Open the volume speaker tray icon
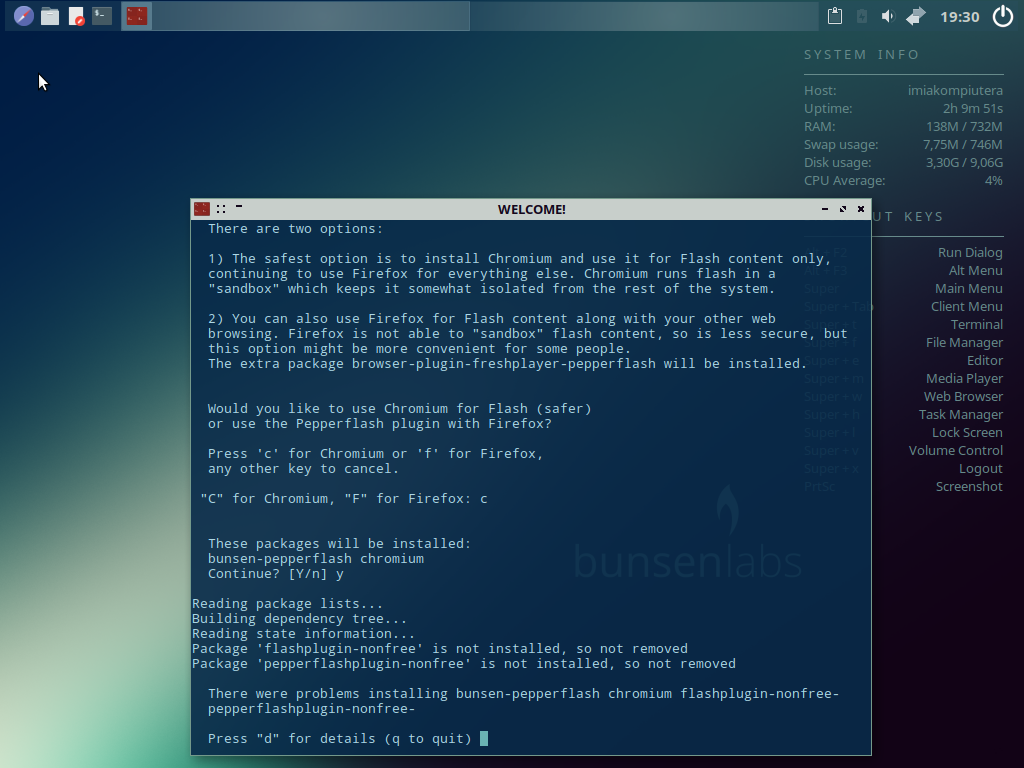This screenshot has width=1024, height=768. [888, 16]
